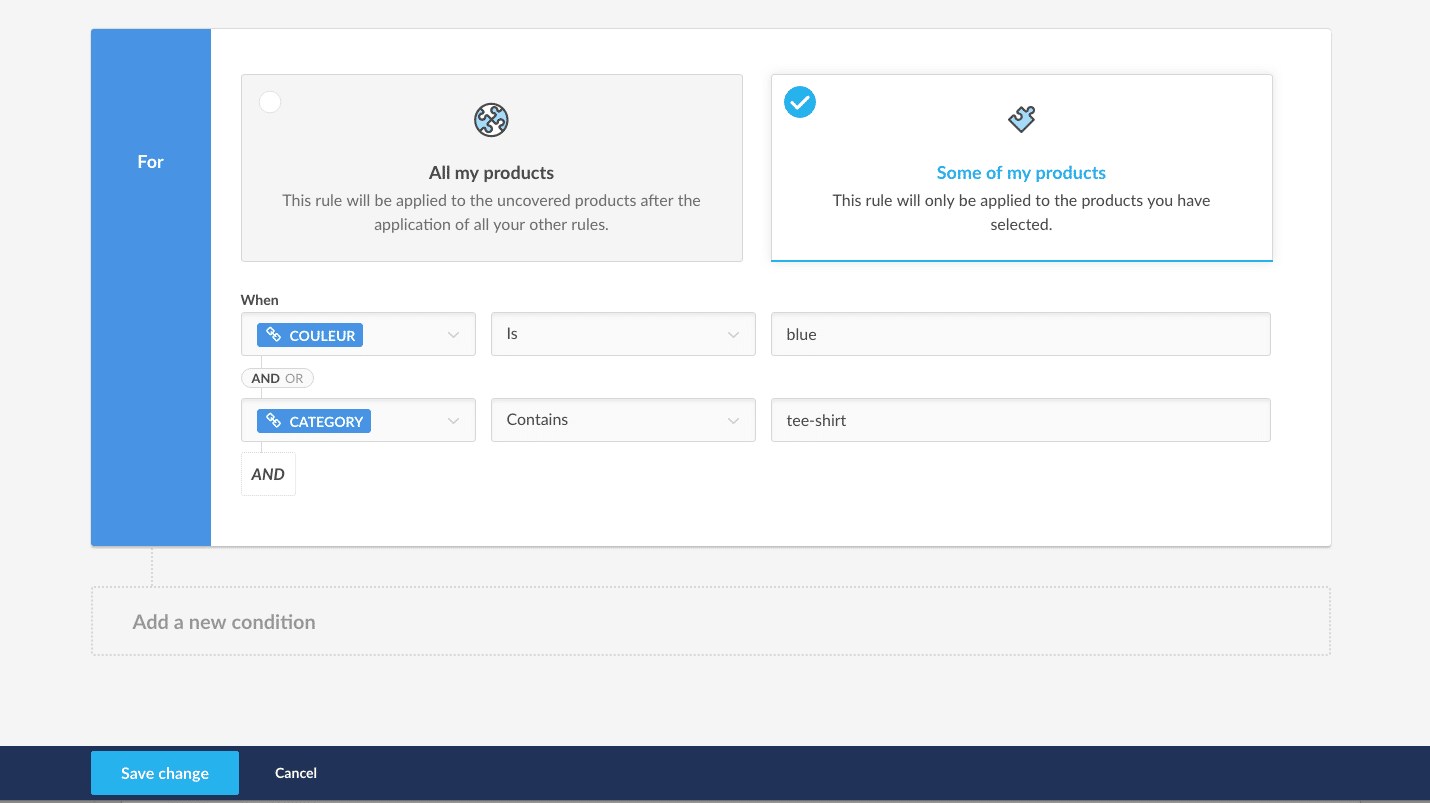
Task: Switch the condition operator to OR
Action: point(294,379)
